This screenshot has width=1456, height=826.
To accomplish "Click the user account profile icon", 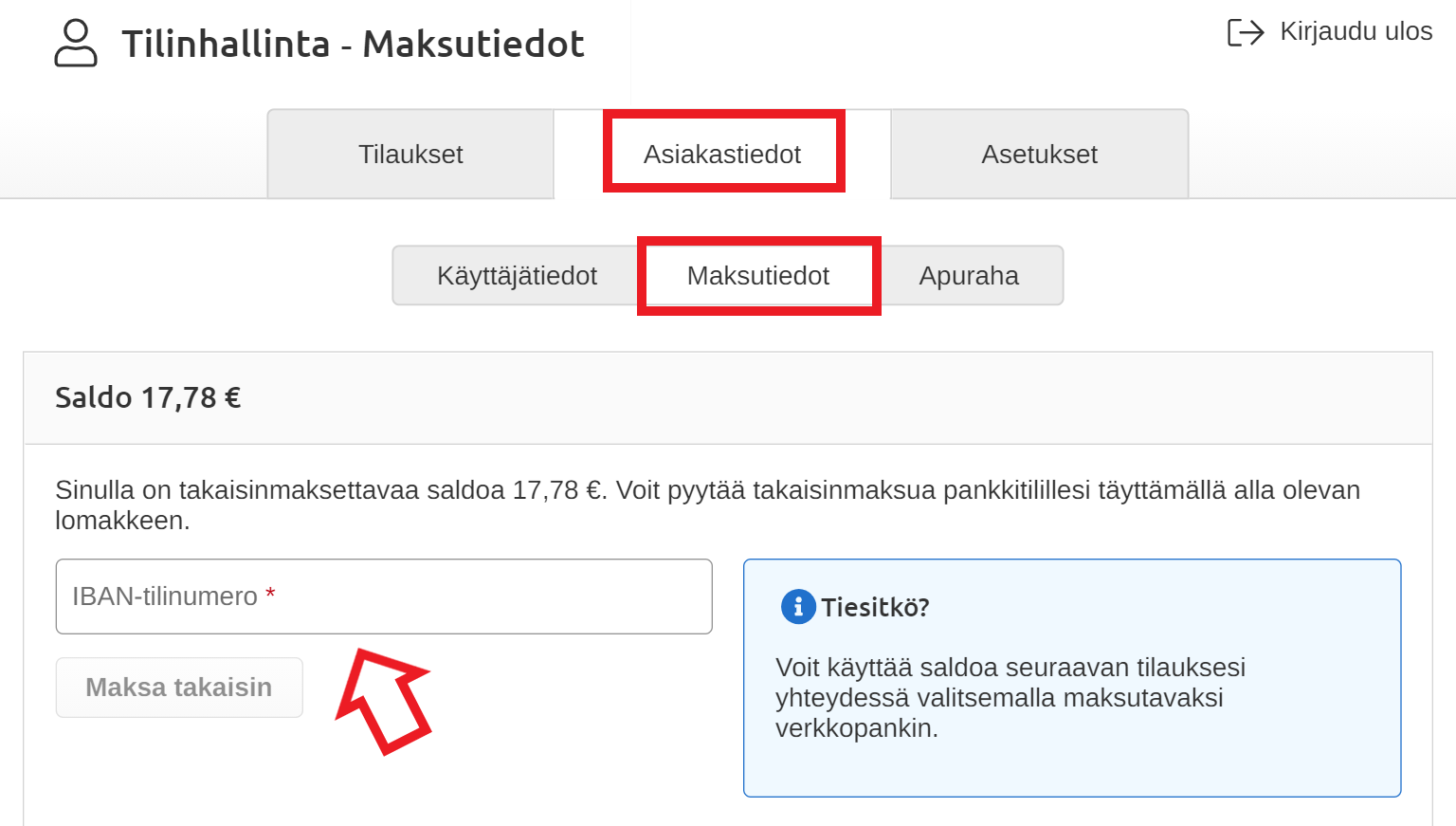I will tap(76, 44).
